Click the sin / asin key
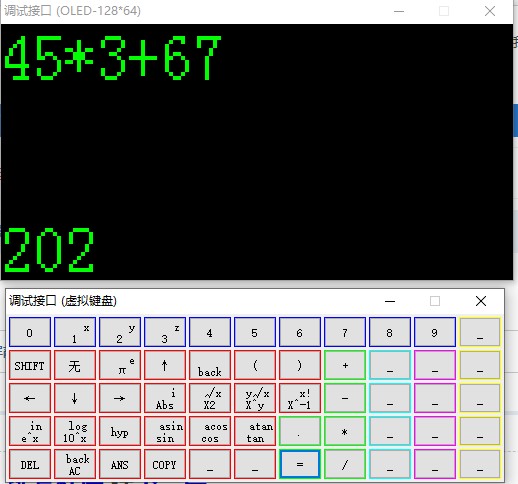This screenshot has width=518, height=484. click(x=165, y=431)
